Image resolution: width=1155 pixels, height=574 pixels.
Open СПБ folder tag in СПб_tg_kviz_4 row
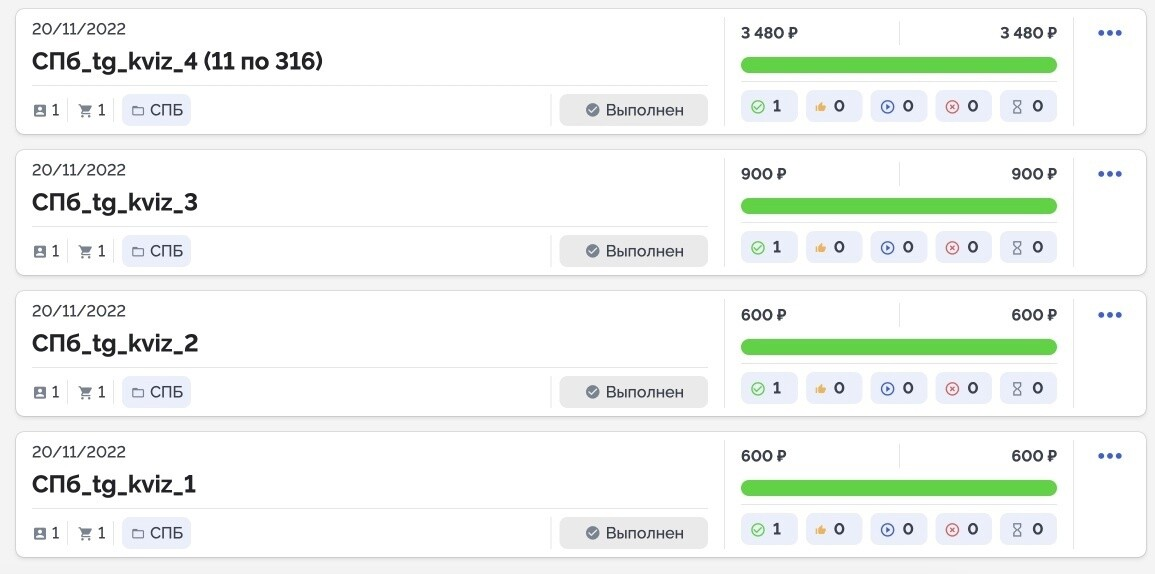156,111
